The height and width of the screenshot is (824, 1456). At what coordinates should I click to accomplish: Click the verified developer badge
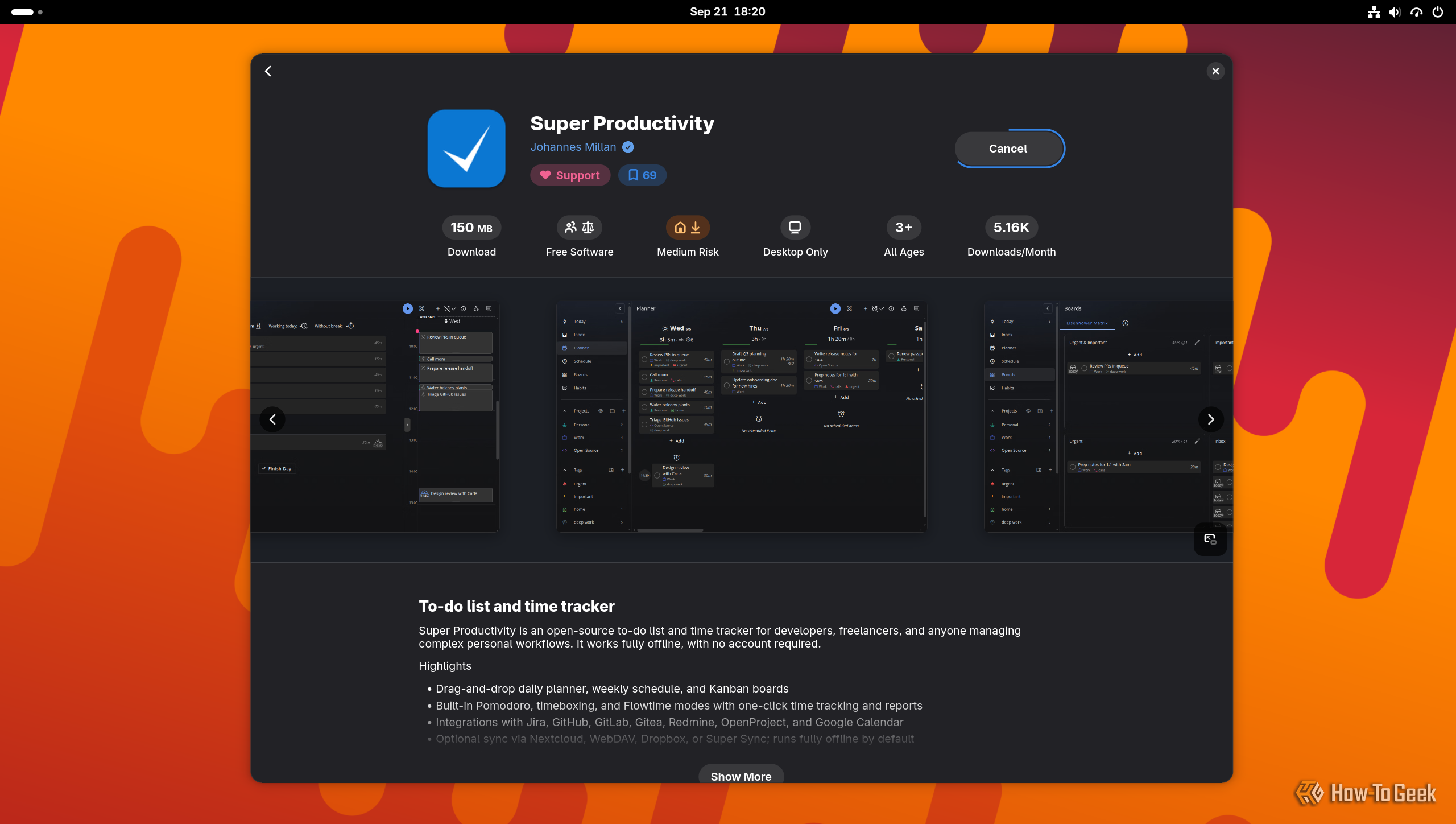click(x=628, y=147)
